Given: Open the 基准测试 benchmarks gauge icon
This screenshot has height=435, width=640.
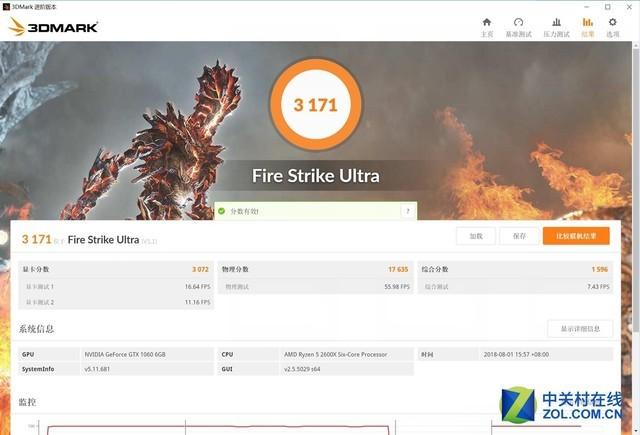Looking at the screenshot, I should point(518,22).
